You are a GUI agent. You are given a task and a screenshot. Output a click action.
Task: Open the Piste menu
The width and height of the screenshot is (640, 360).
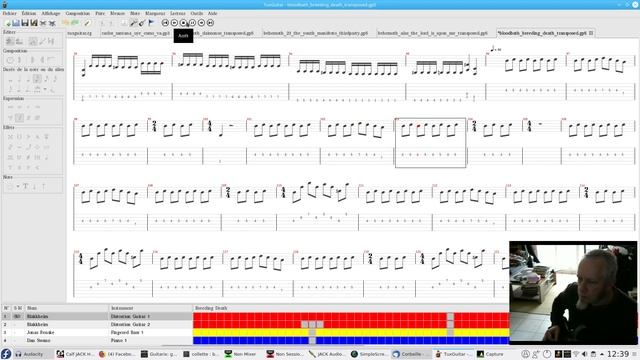click(x=100, y=13)
